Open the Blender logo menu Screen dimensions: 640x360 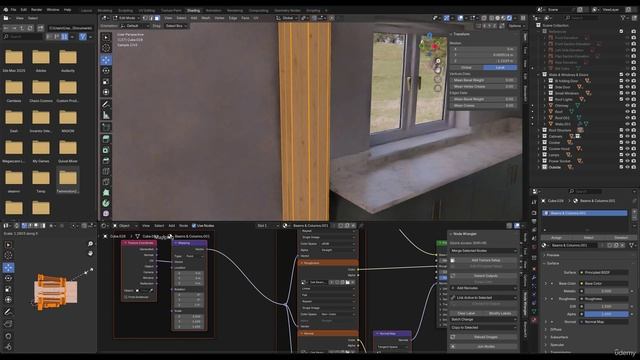coord(5,9)
